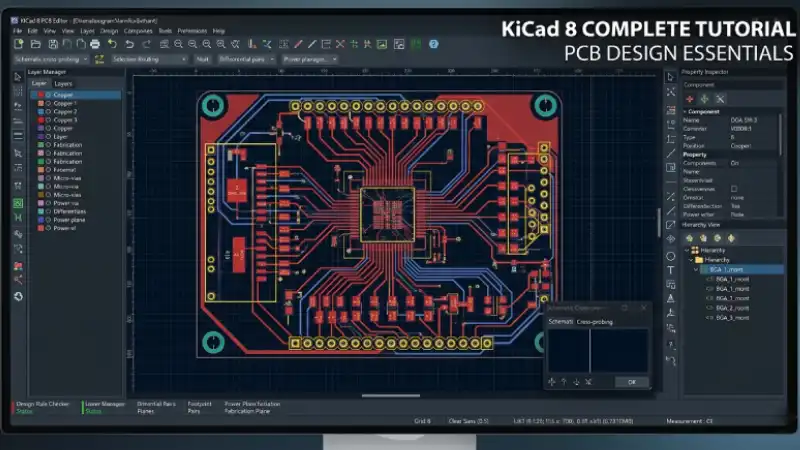This screenshot has width=800, height=450.
Task: Open the Tools menu
Action: pyautogui.click(x=165, y=31)
